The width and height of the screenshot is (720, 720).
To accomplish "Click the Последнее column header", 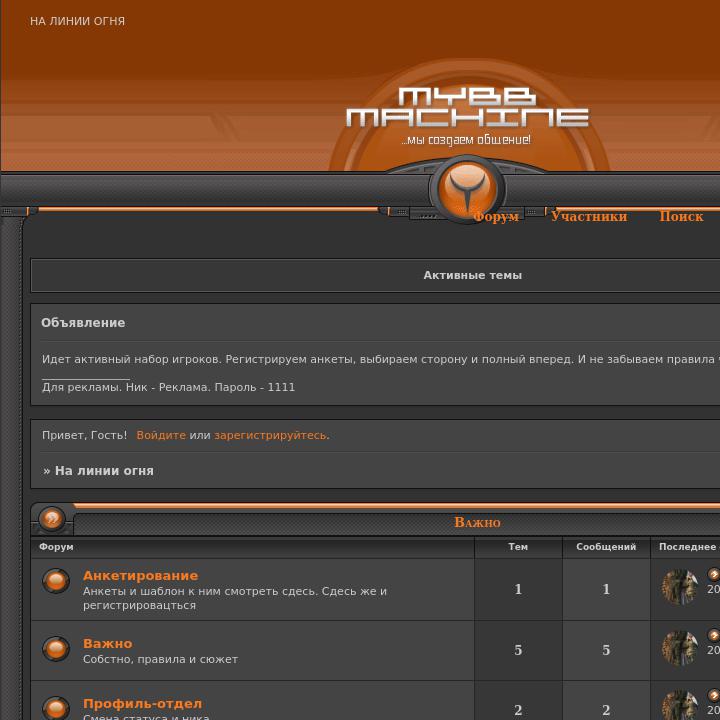I will tap(689, 547).
